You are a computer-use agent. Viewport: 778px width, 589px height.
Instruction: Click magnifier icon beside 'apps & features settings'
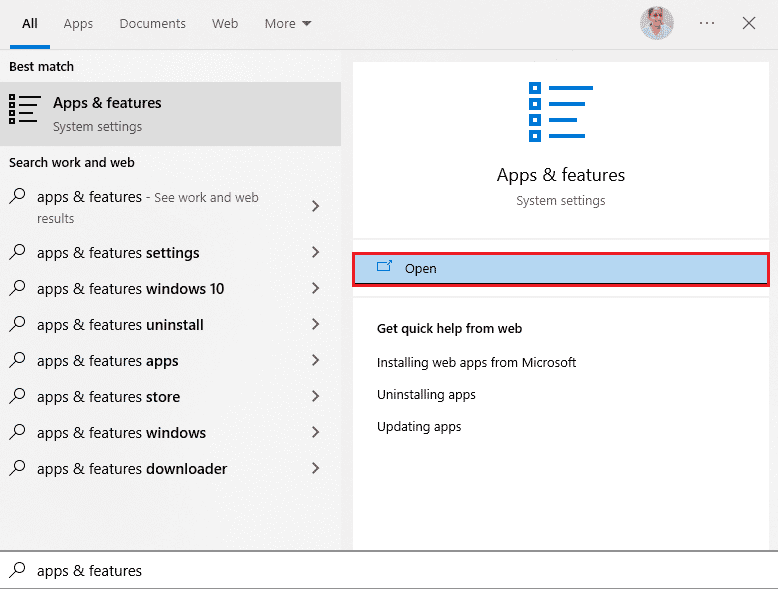pyautogui.click(x=17, y=252)
